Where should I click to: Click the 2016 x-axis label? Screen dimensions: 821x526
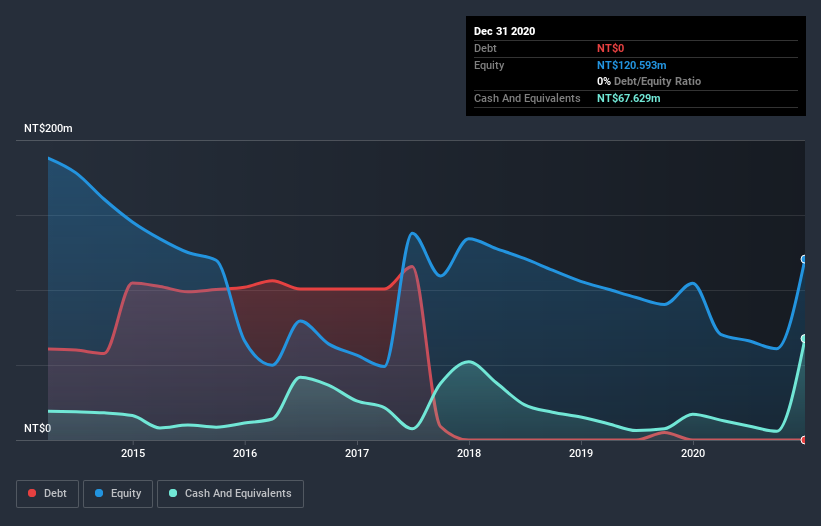pyautogui.click(x=245, y=453)
